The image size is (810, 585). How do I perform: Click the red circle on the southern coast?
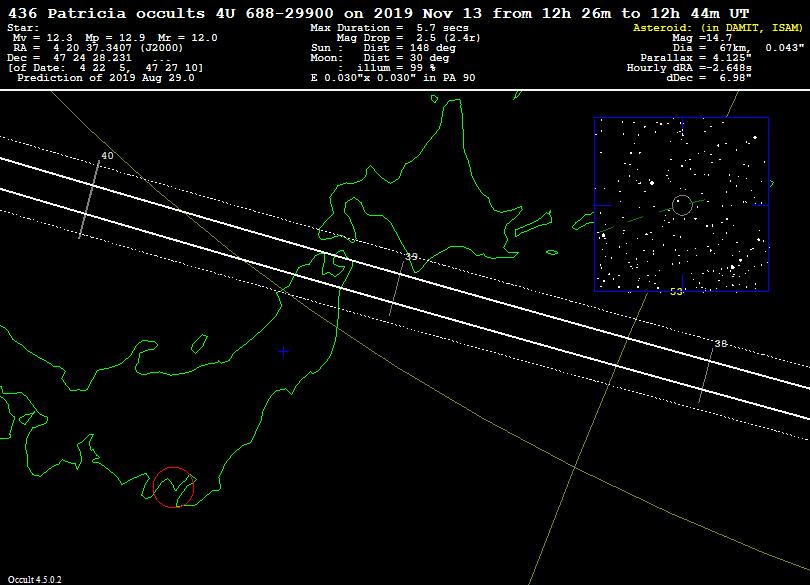pos(174,487)
